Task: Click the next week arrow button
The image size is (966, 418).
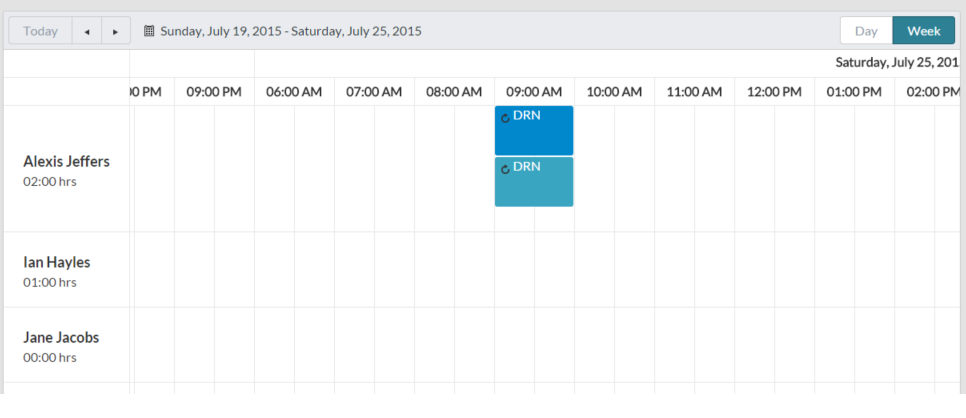Action: pyautogui.click(x=116, y=31)
